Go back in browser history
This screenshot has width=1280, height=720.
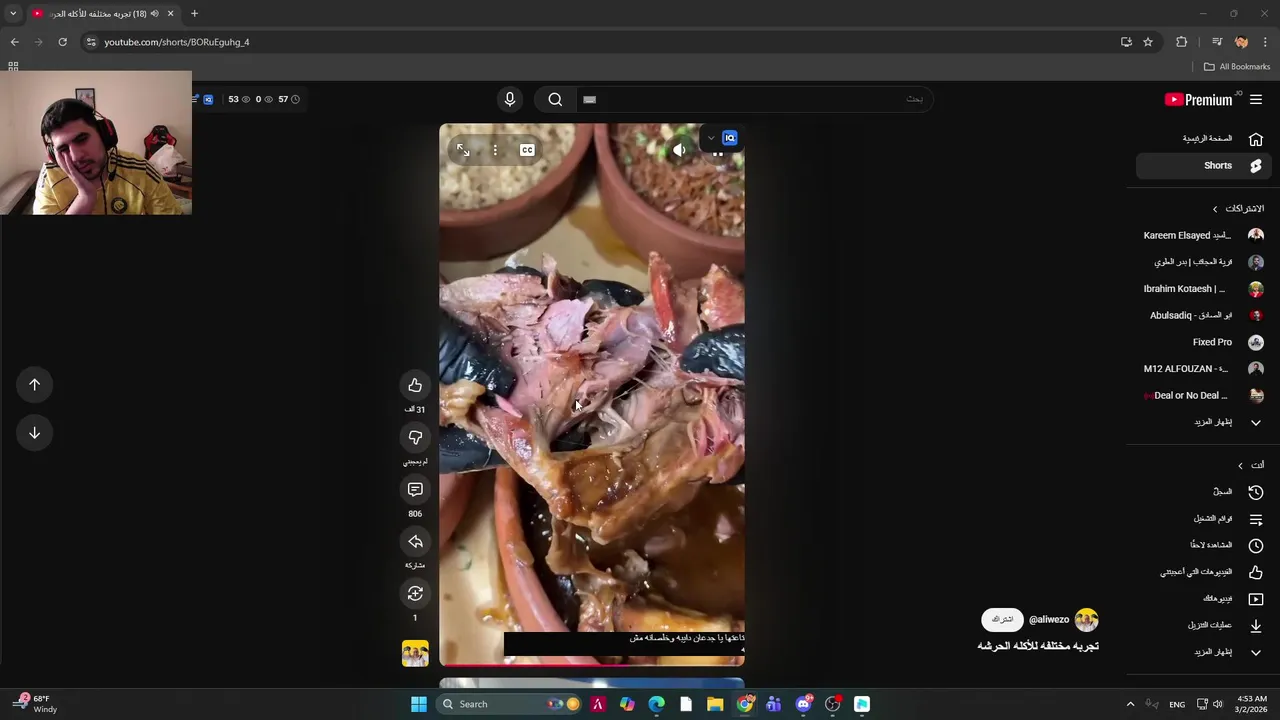tap(14, 42)
